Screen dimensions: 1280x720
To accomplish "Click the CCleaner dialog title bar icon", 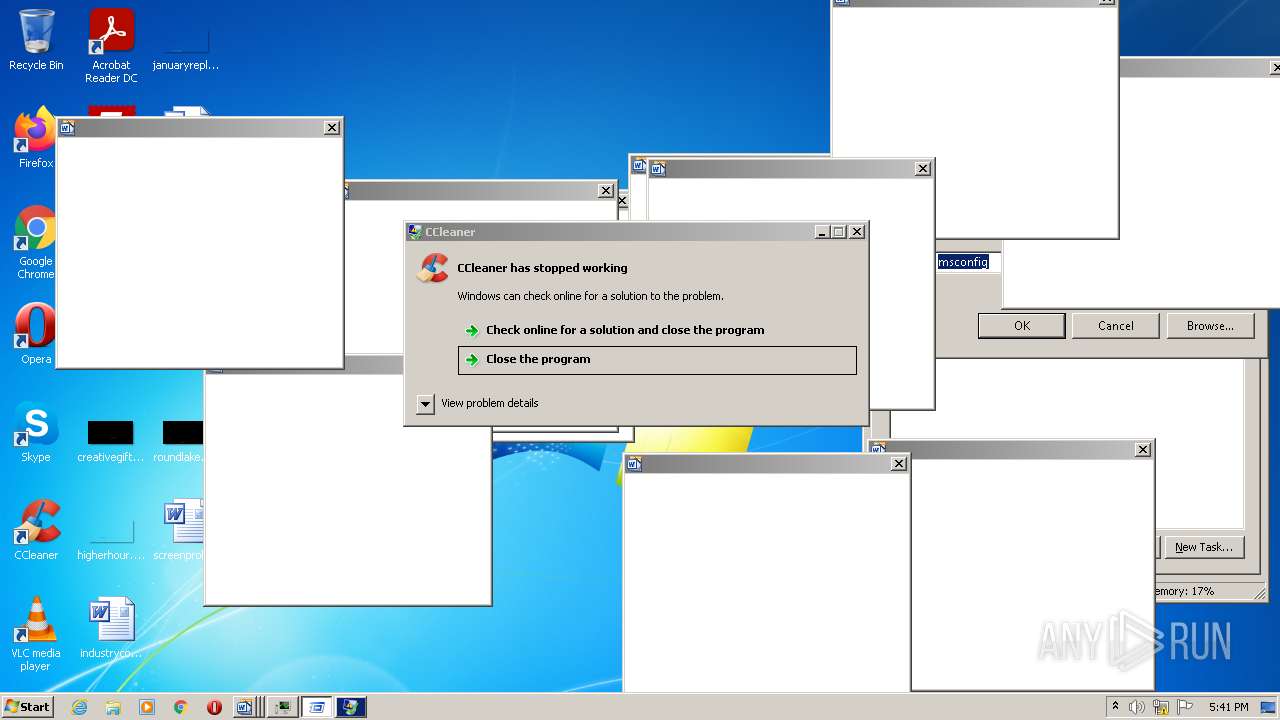I will [415, 232].
